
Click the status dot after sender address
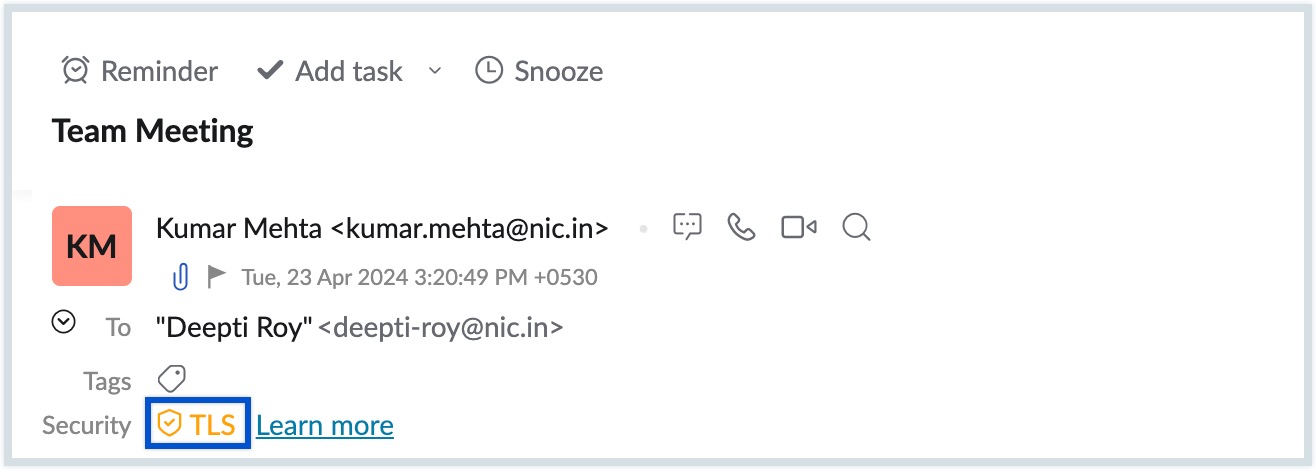644,229
